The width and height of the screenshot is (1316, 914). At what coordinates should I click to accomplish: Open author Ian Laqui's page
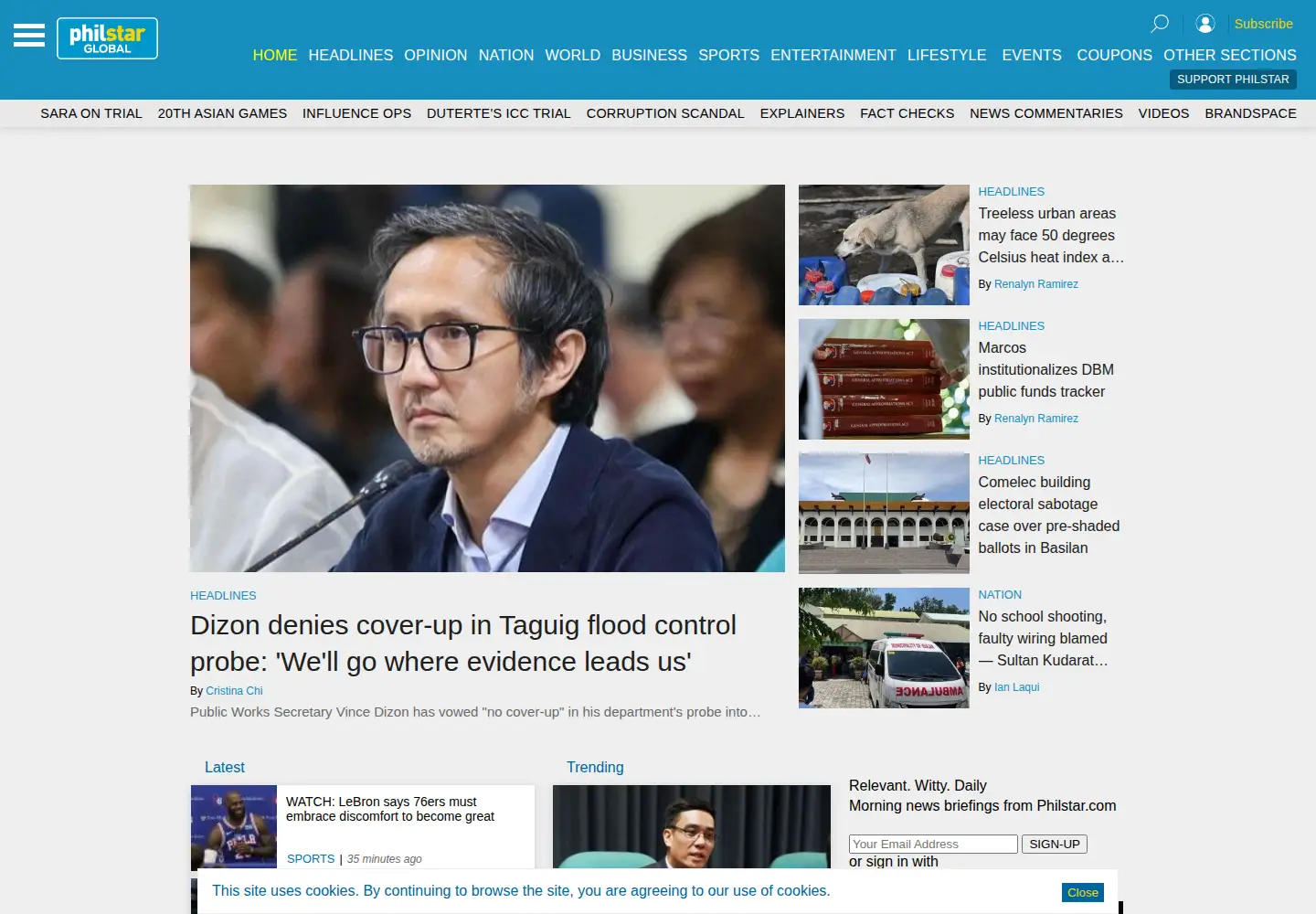click(1016, 687)
